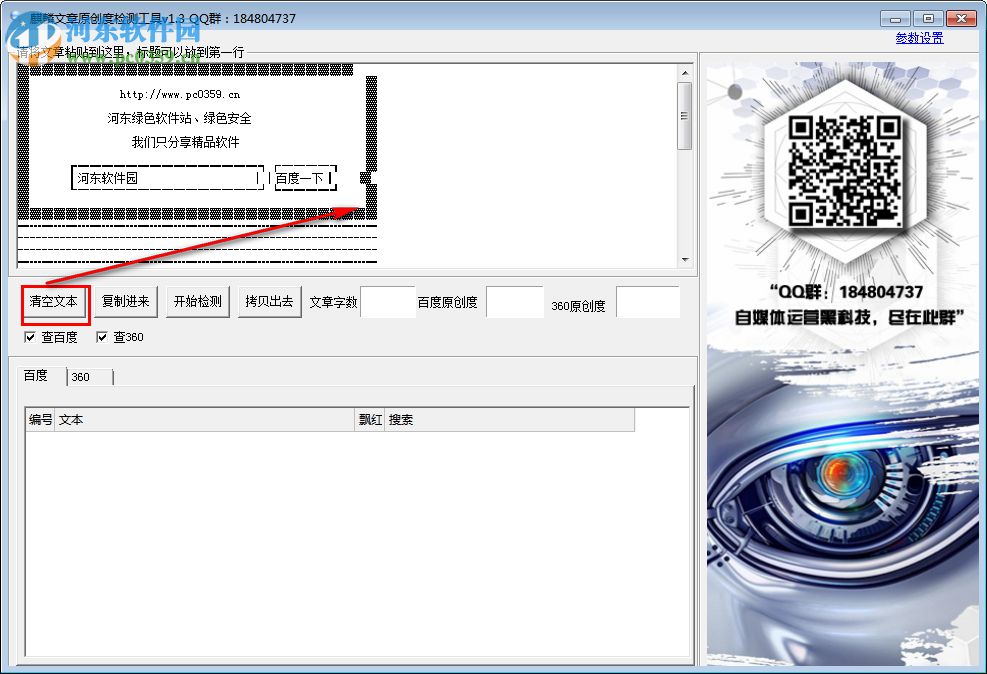Click the text area scroll-down arrow
Viewport: 987px width, 674px height.
[x=685, y=259]
